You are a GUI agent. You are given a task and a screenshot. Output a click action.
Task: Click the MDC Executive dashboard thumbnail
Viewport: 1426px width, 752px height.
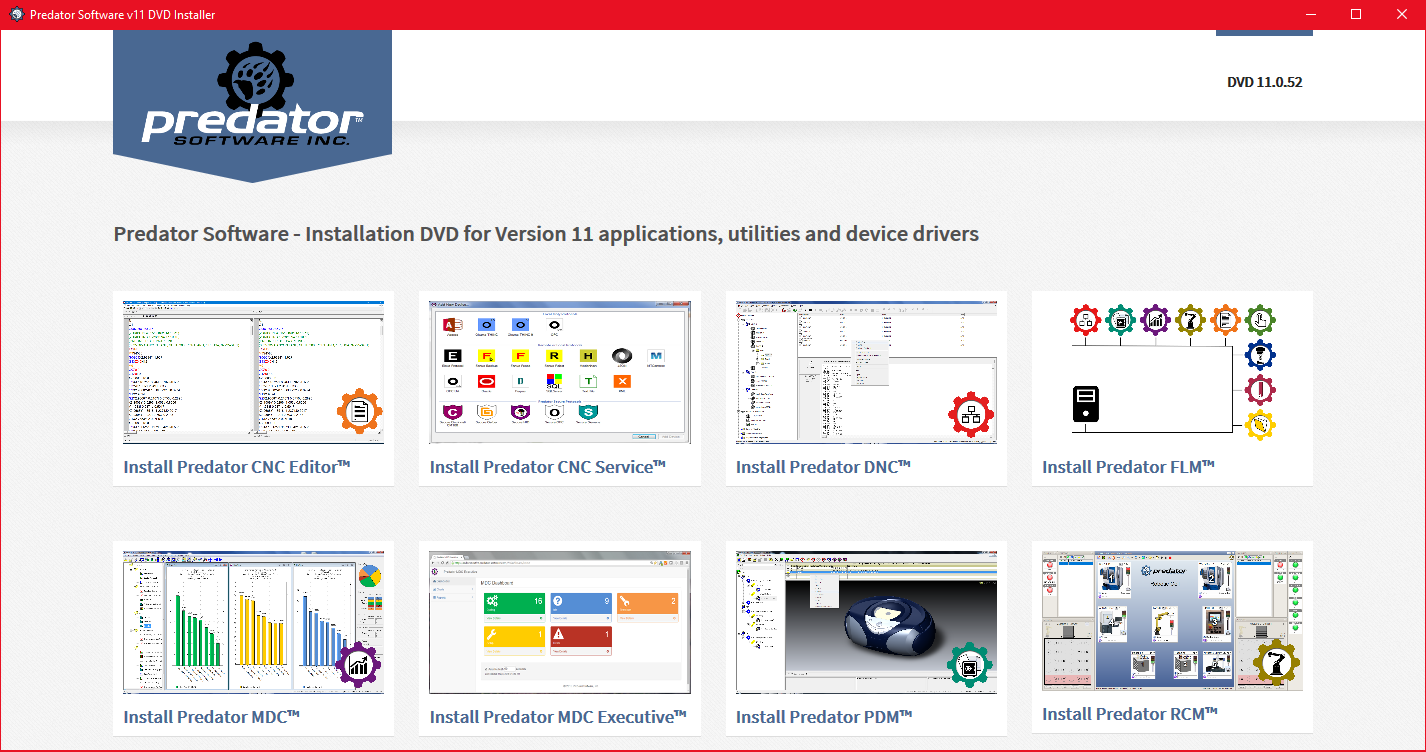tap(559, 621)
